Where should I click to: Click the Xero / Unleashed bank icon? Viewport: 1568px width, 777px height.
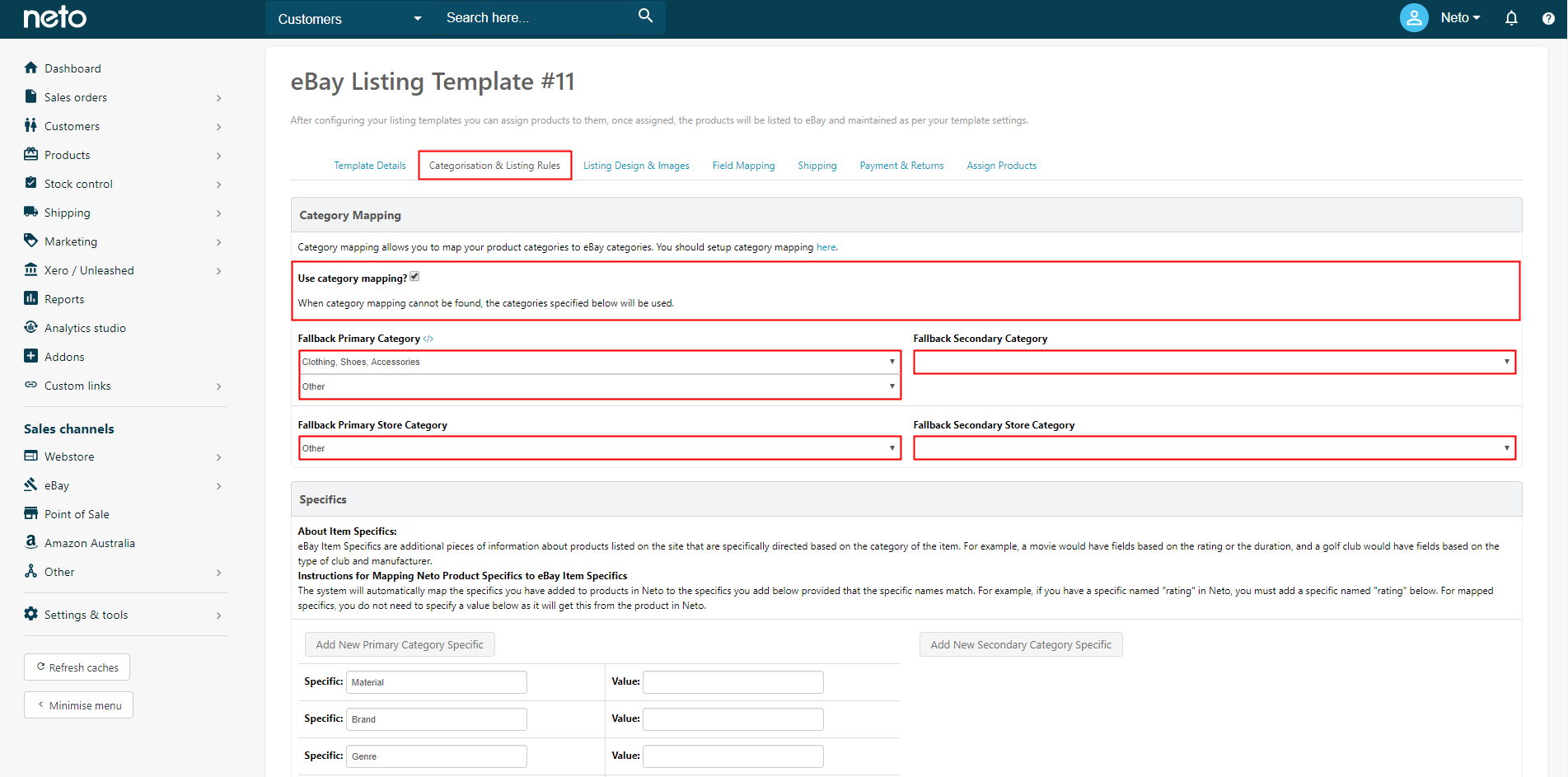tap(31, 269)
